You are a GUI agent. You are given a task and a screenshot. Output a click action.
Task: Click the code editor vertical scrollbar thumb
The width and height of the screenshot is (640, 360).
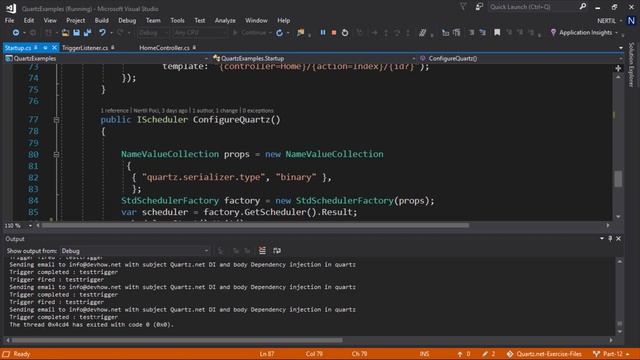coord(618,178)
